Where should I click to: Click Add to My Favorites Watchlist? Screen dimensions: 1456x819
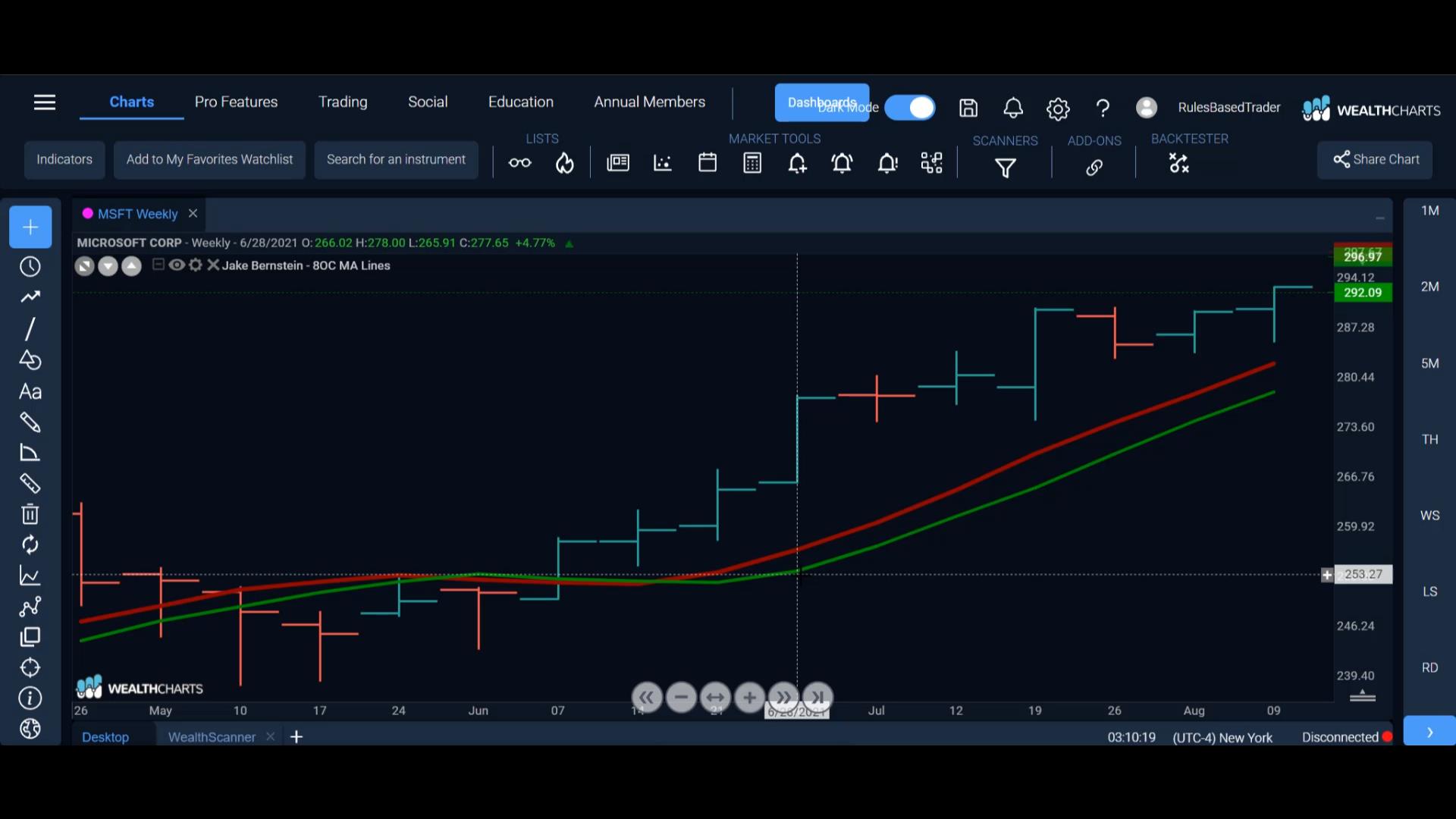pyautogui.click(x=209, y=159)
